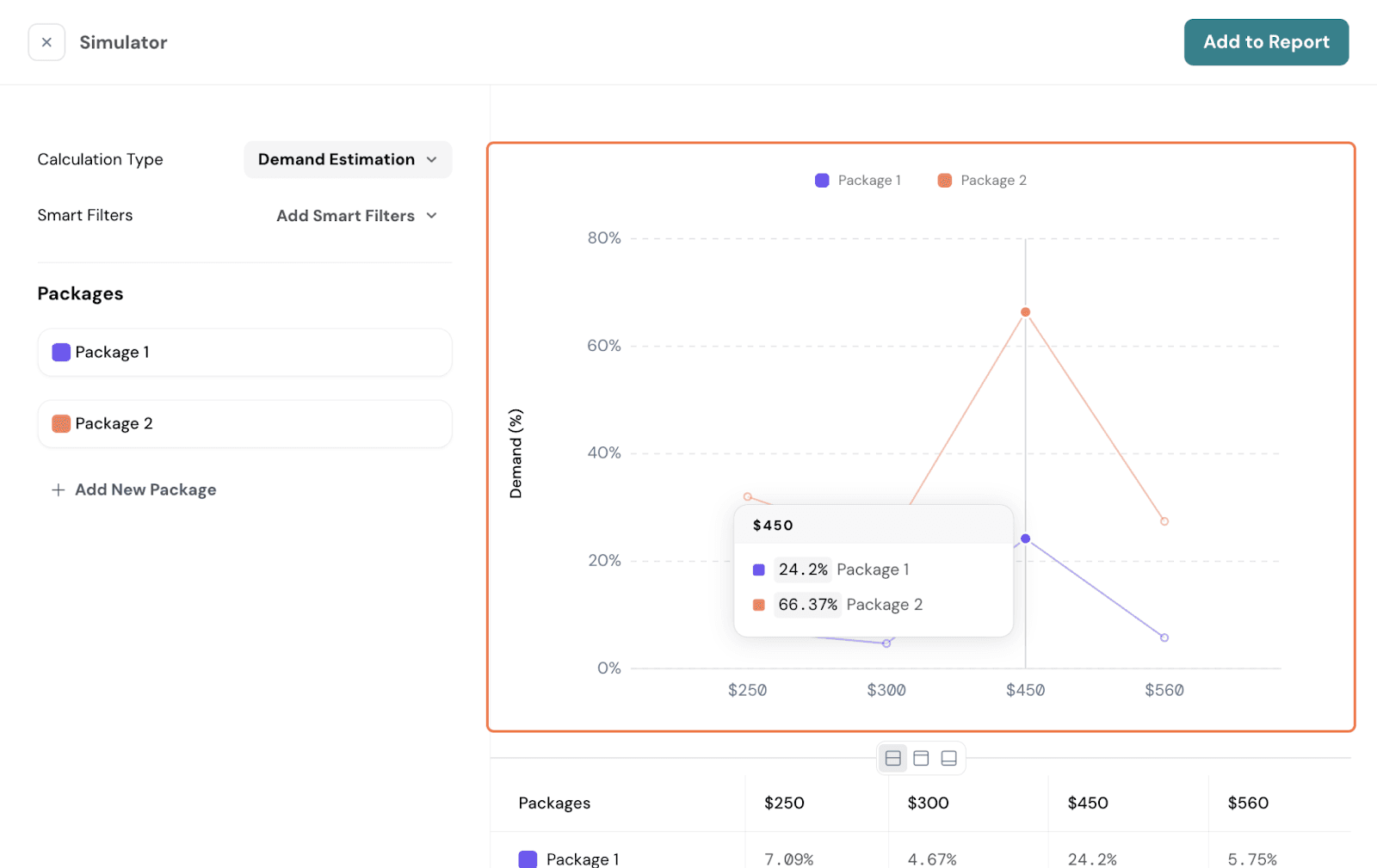Click the purple Package 1 icon in table row

pyautogui.click(x=528, y=859)
